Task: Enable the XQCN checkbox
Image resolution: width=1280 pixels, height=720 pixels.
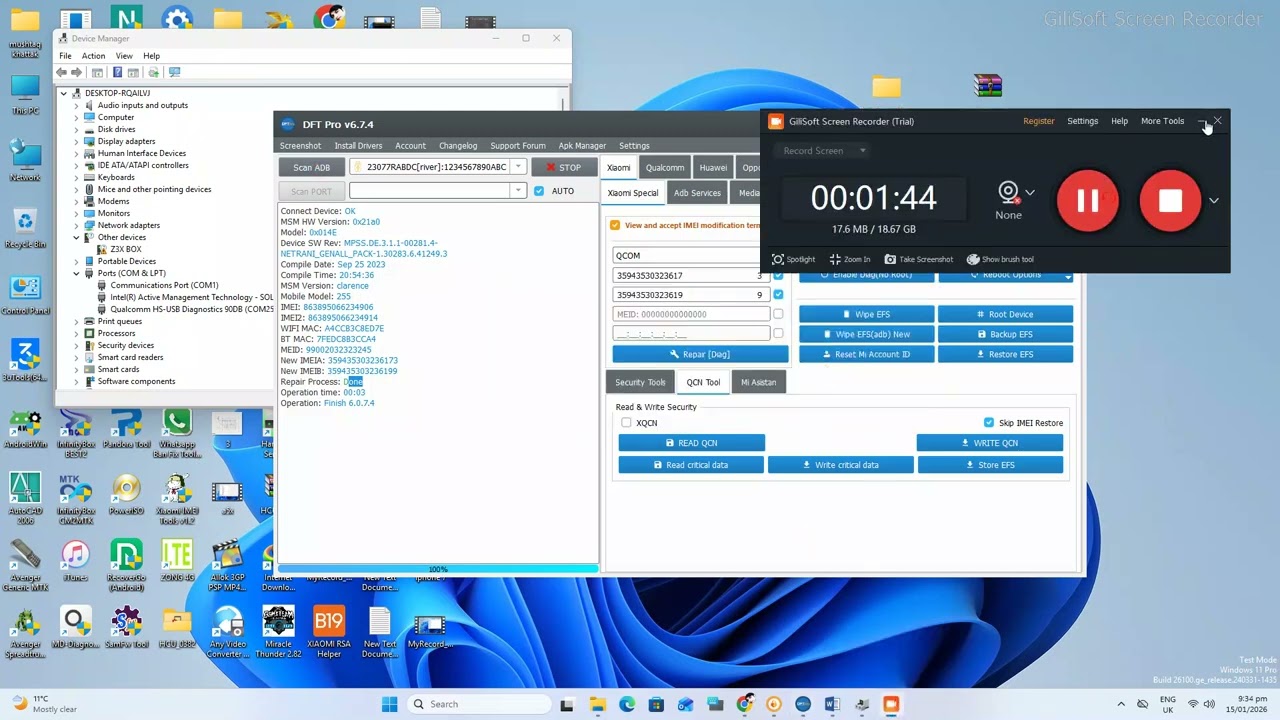Action: click(x=626, y=423)
